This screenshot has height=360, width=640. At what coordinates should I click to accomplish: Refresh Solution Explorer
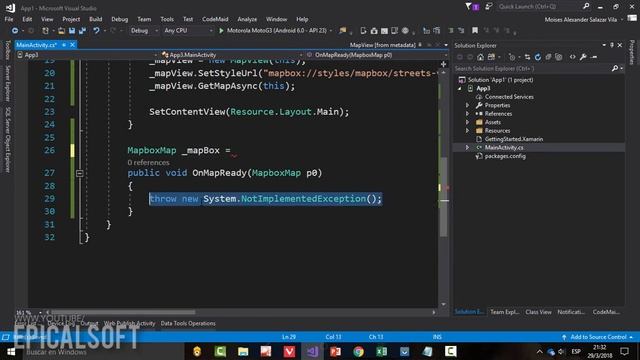[x=538, y=57]
